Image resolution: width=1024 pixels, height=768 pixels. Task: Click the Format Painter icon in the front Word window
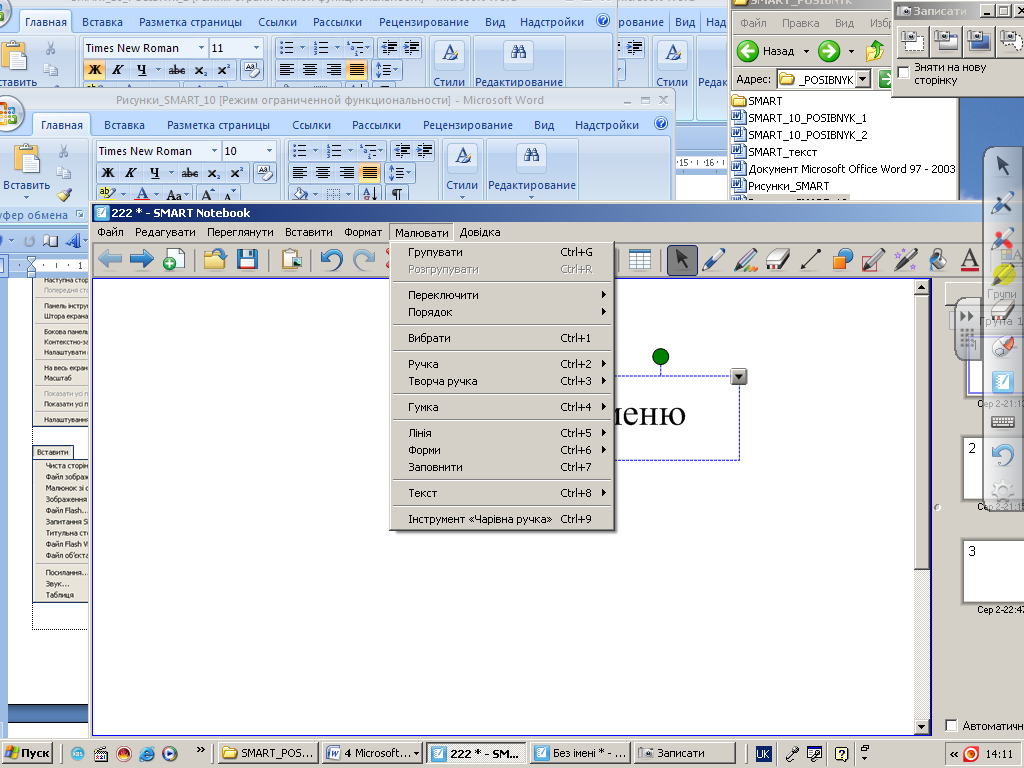[x=64, y=195]
